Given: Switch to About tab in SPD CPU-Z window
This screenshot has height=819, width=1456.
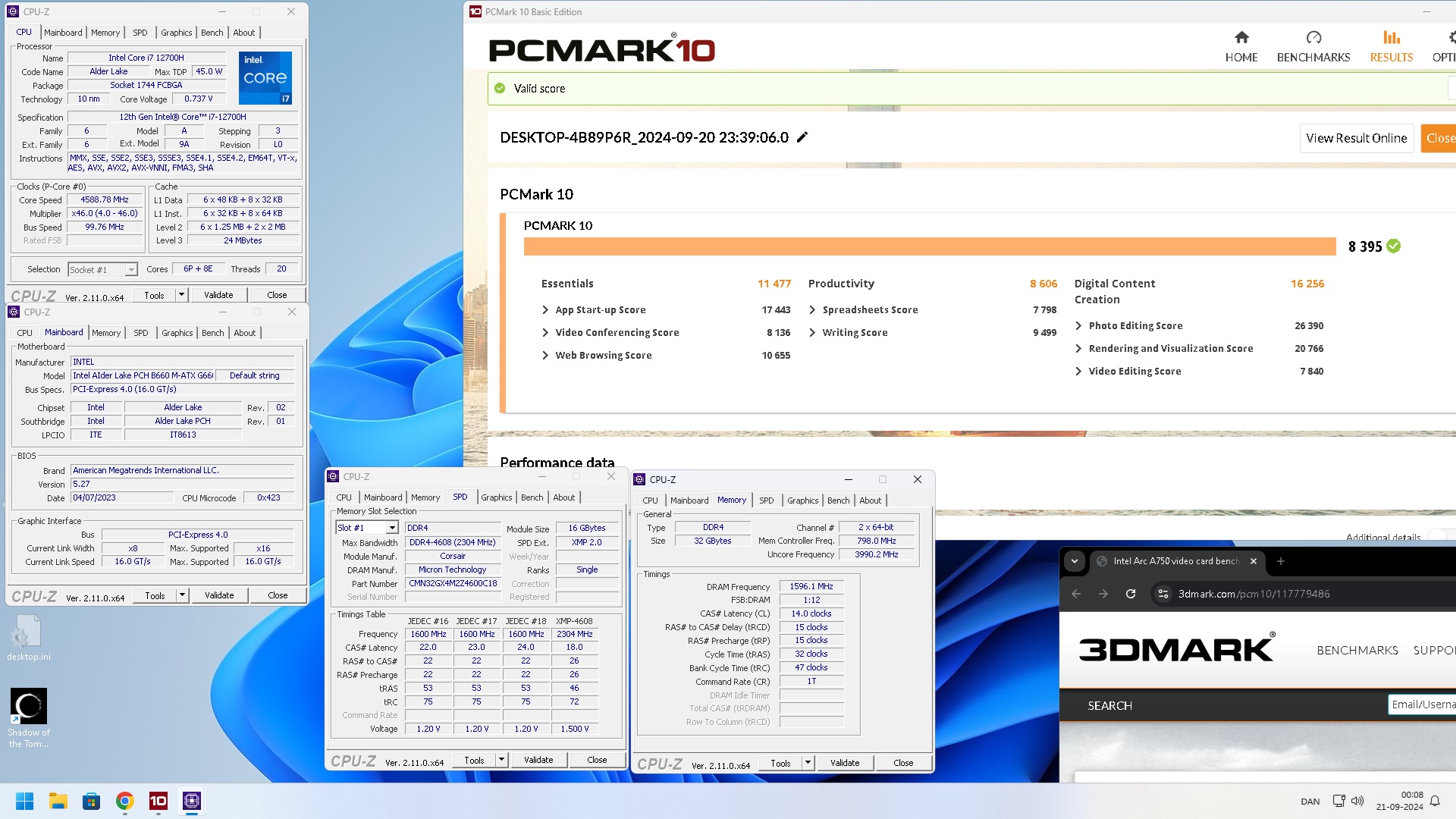Looking at the screenshot, I should [x=564, y=497].
